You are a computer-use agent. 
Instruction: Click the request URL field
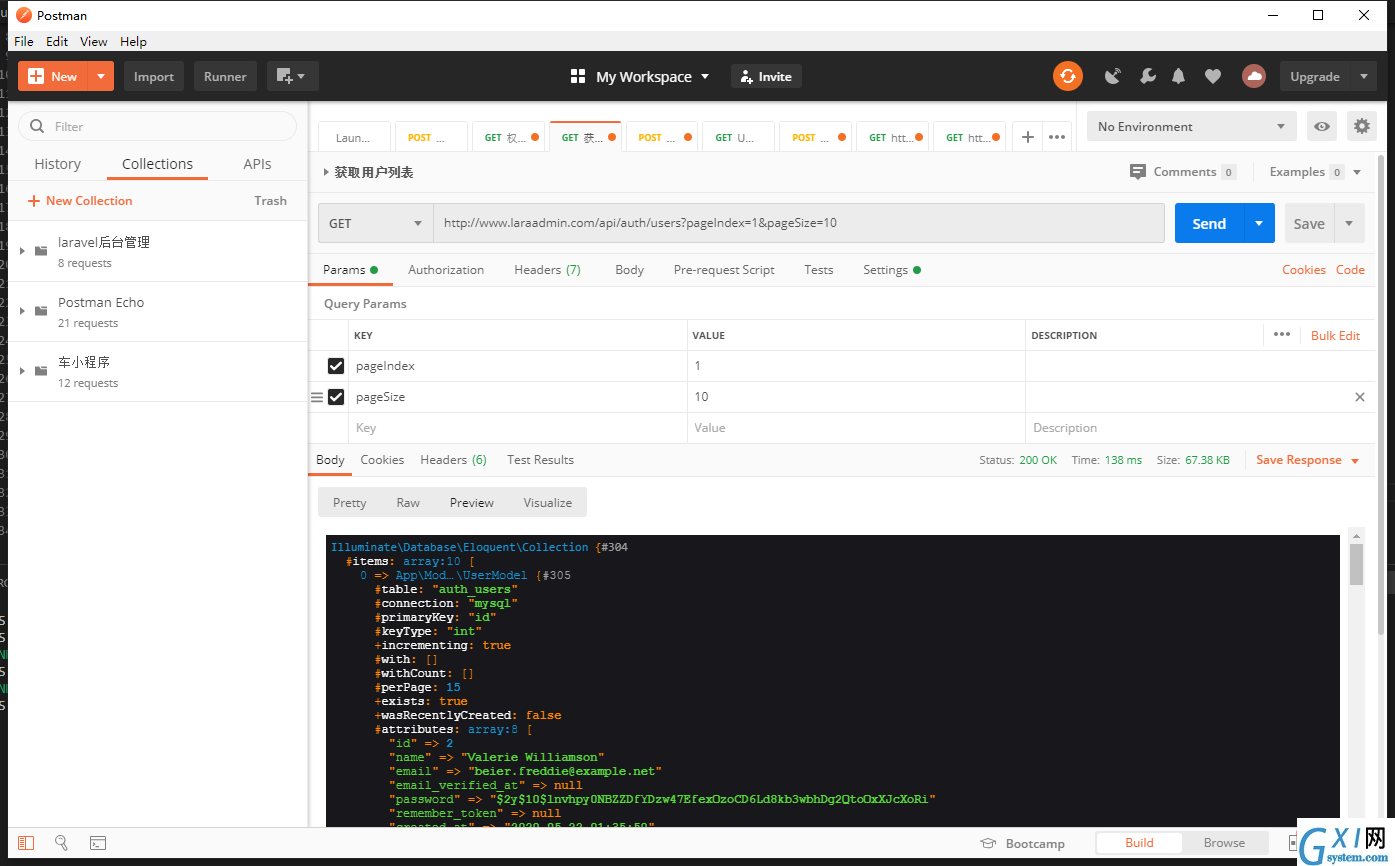click(x=799, y=223)
